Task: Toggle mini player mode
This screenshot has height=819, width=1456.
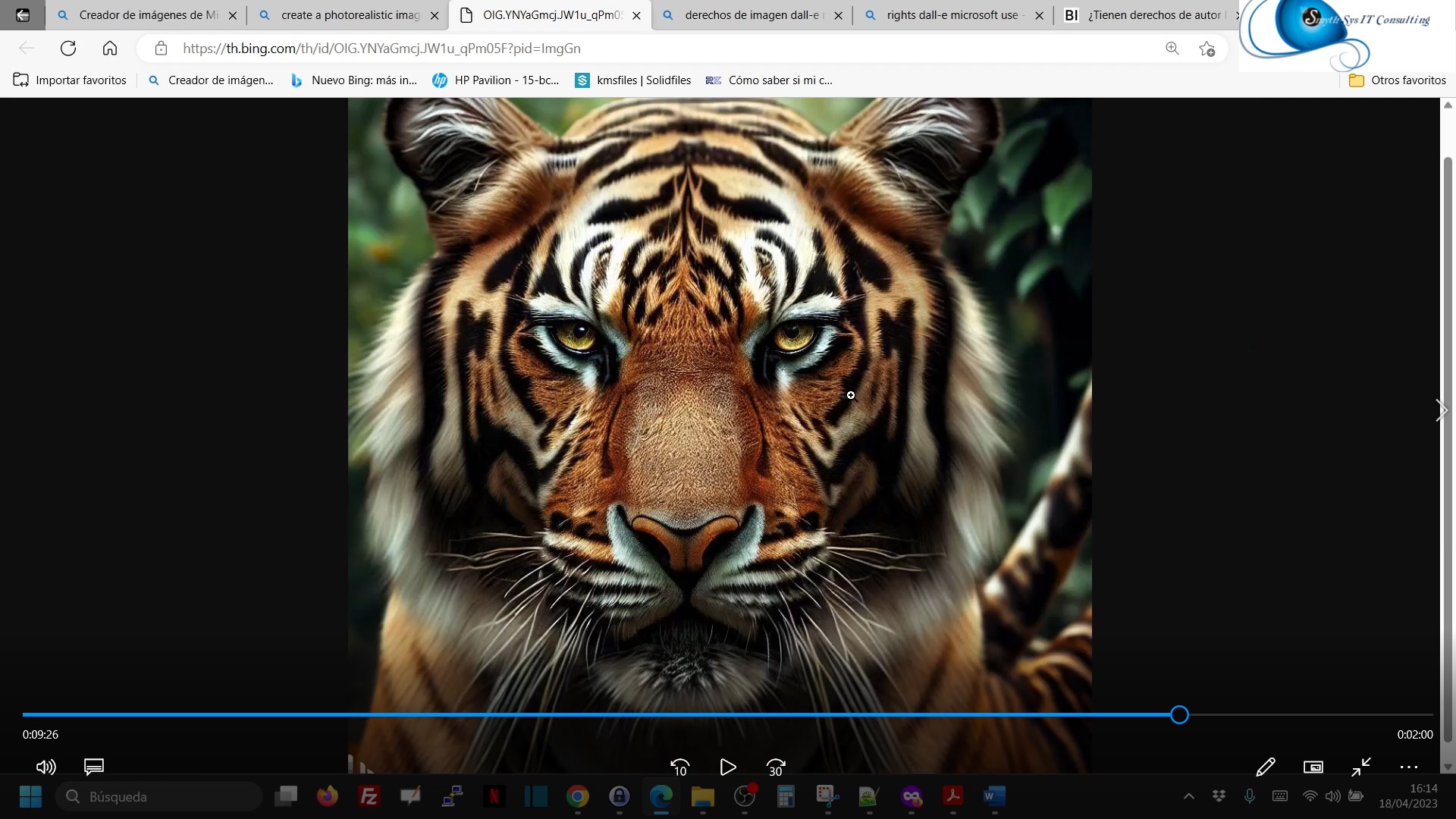Action: [x=1313, y=767]
